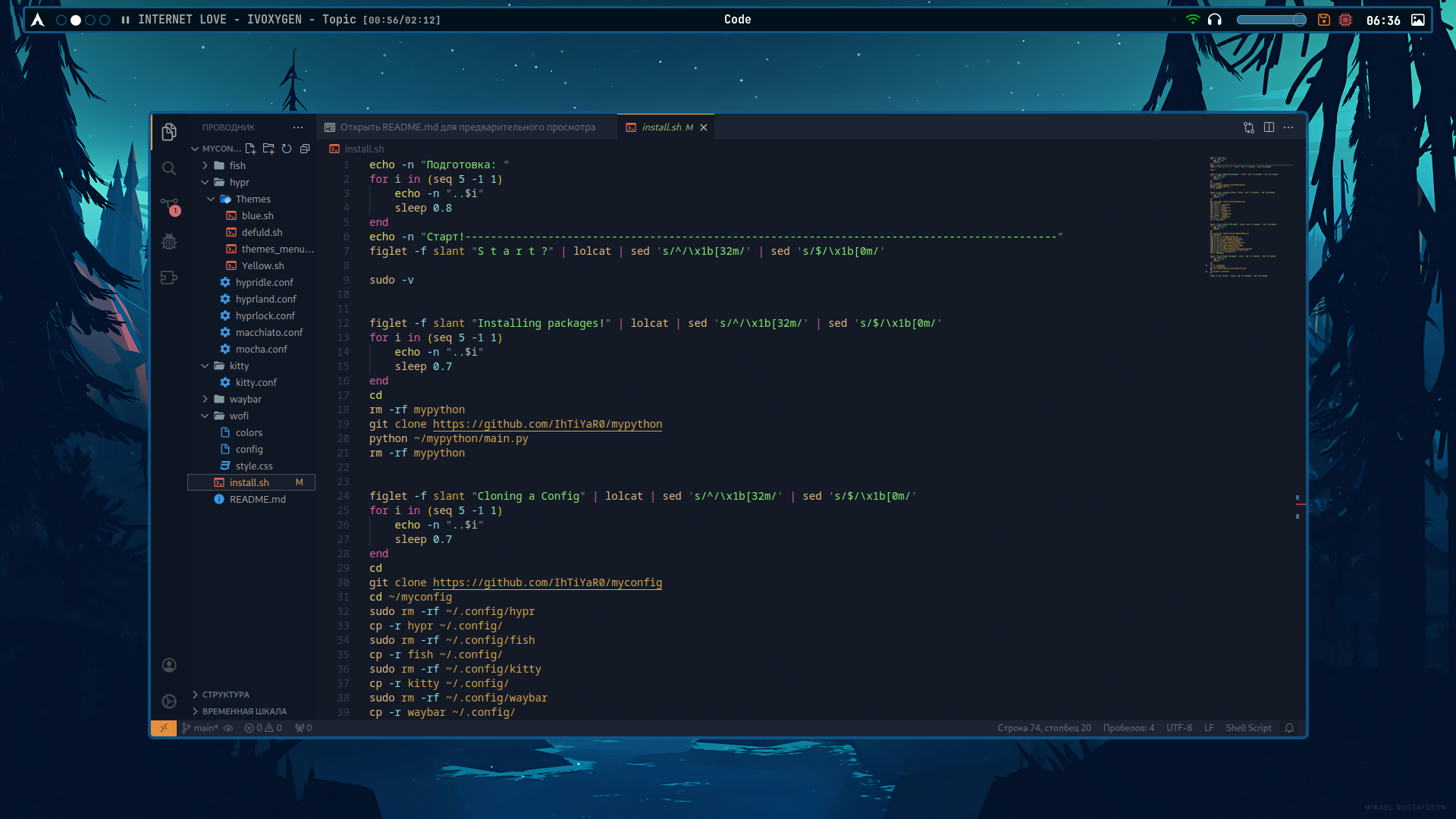The height and width of the screenshot is (819, 1456).
Task: Open the Extensions view
Action: pos(169,278)
